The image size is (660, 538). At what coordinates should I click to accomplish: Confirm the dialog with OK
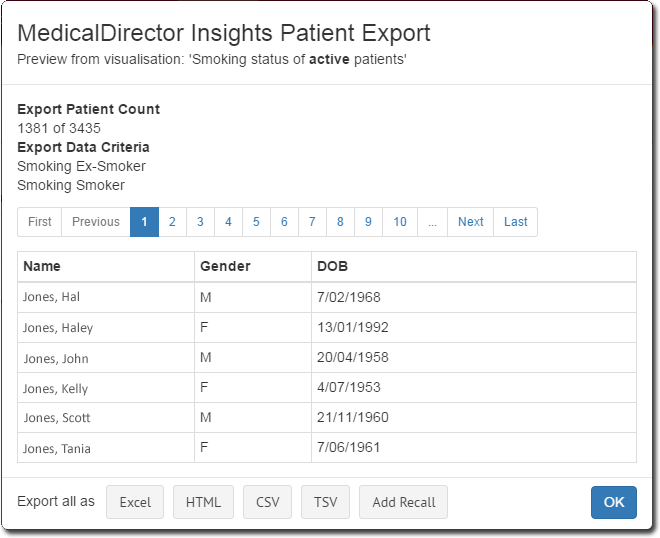pos(613,502)
